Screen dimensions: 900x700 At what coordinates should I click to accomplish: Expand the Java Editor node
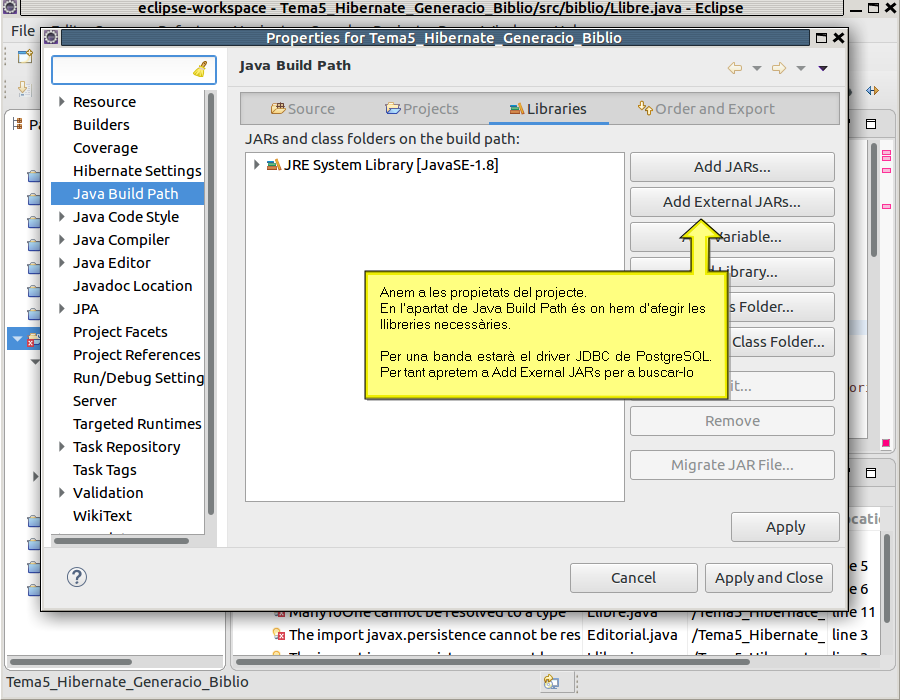(x=61, y=262)
